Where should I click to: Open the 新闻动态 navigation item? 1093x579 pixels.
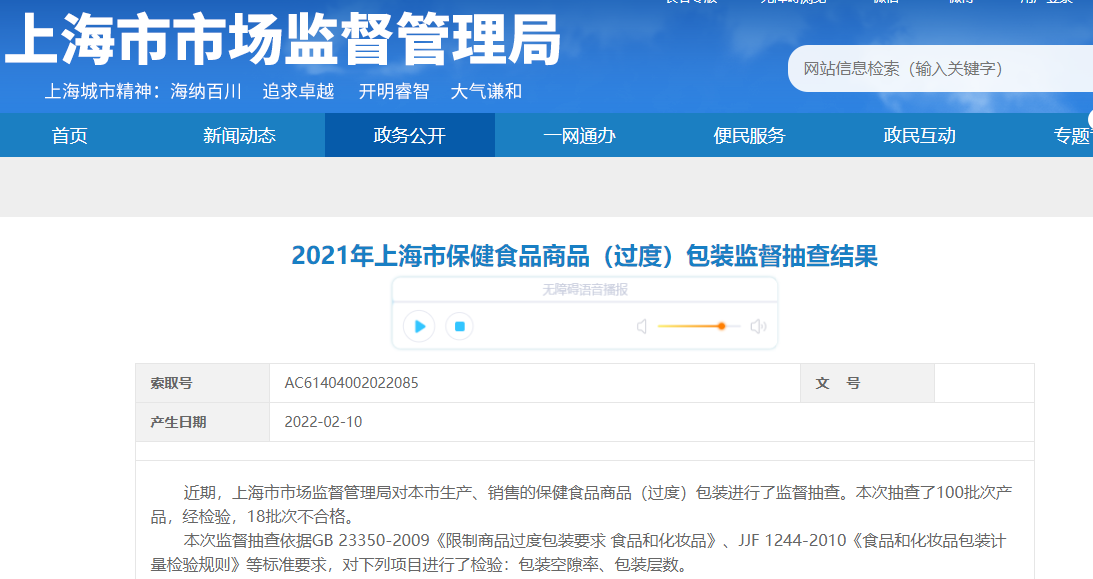tap(239, 135)
